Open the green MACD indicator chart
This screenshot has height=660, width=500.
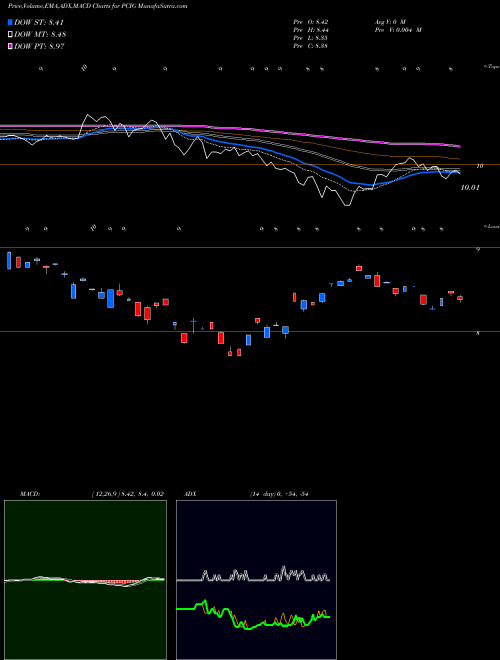(x=85, y=580)
